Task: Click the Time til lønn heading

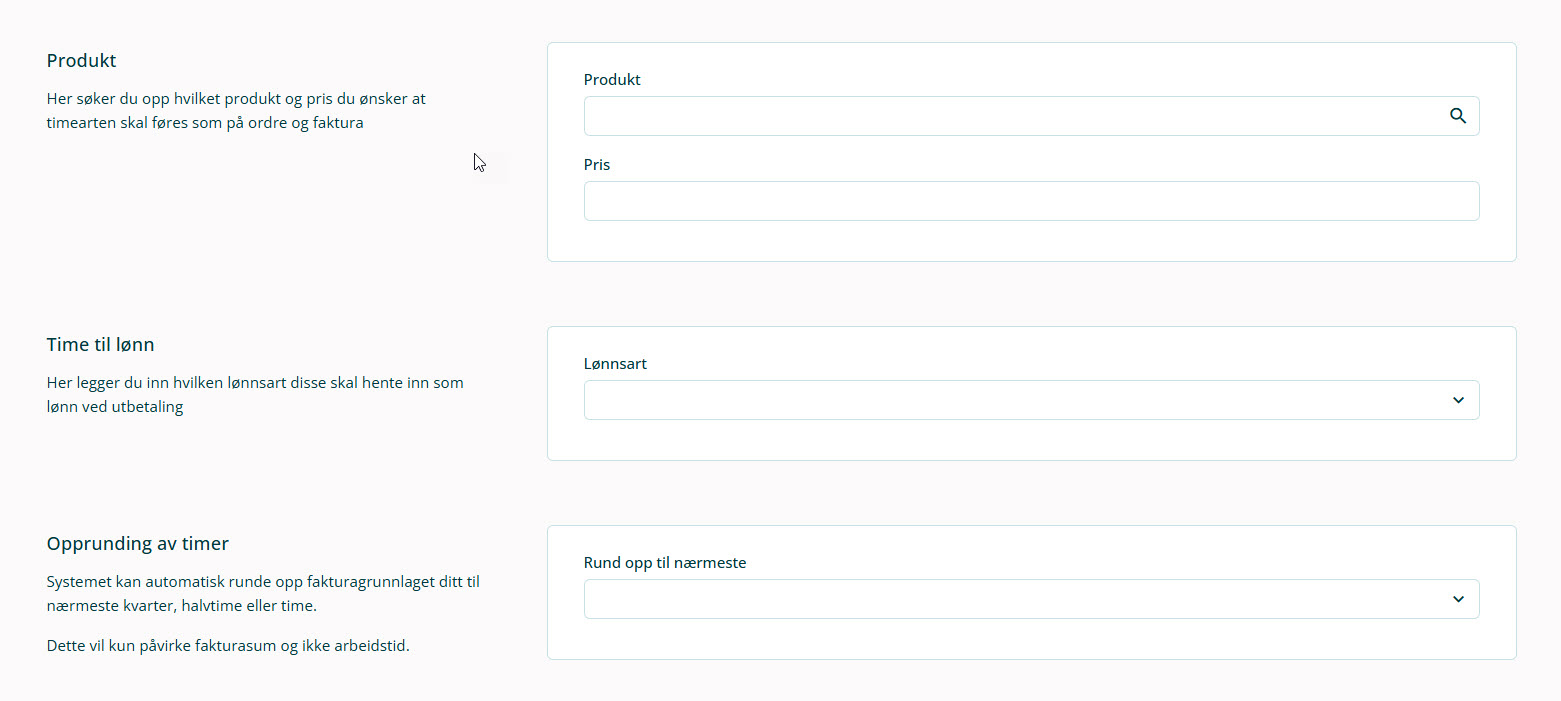Action: [100, 345]
